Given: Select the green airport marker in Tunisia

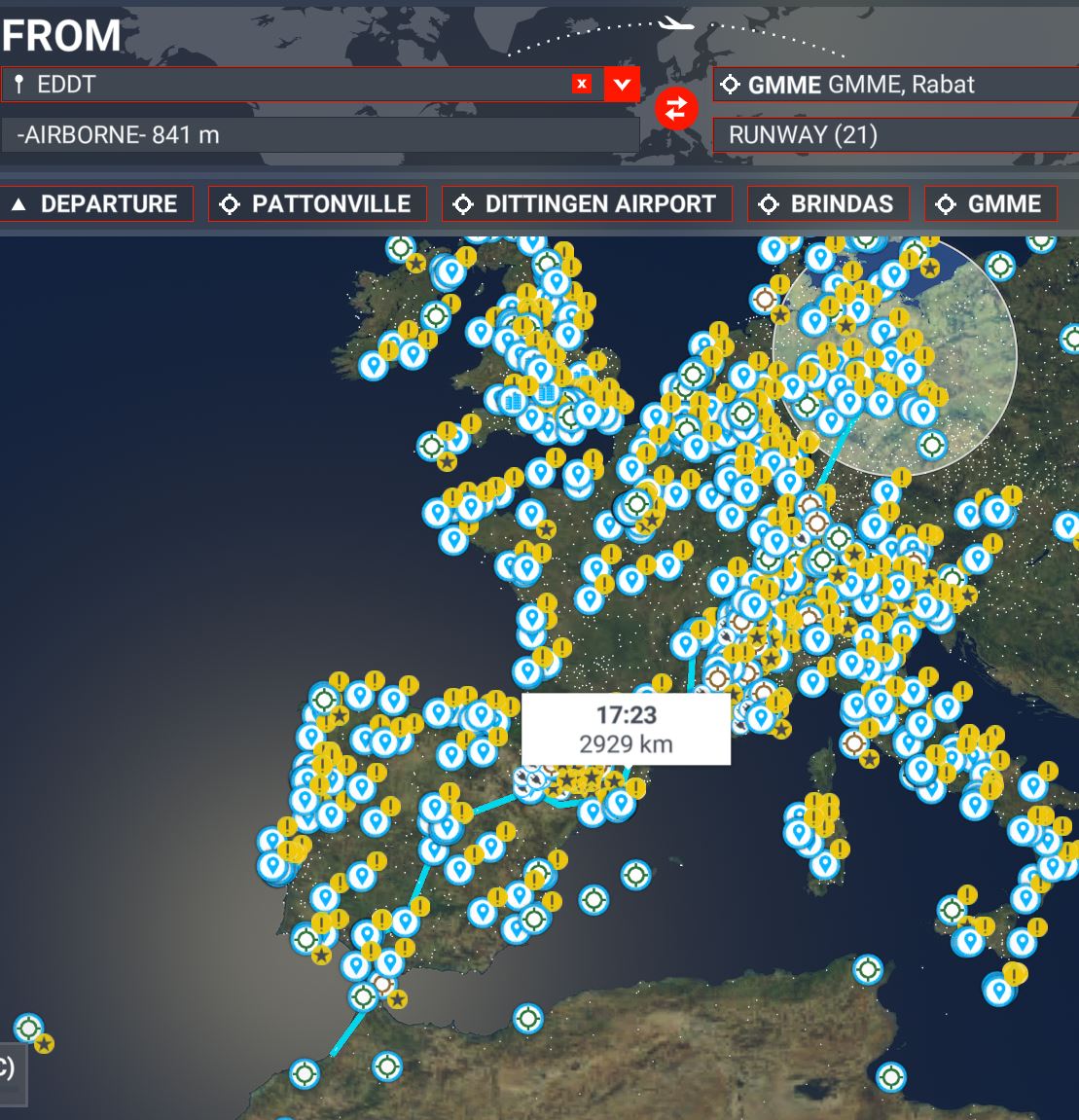Looking at the screenshot, I should click(x=890, y=1076).
